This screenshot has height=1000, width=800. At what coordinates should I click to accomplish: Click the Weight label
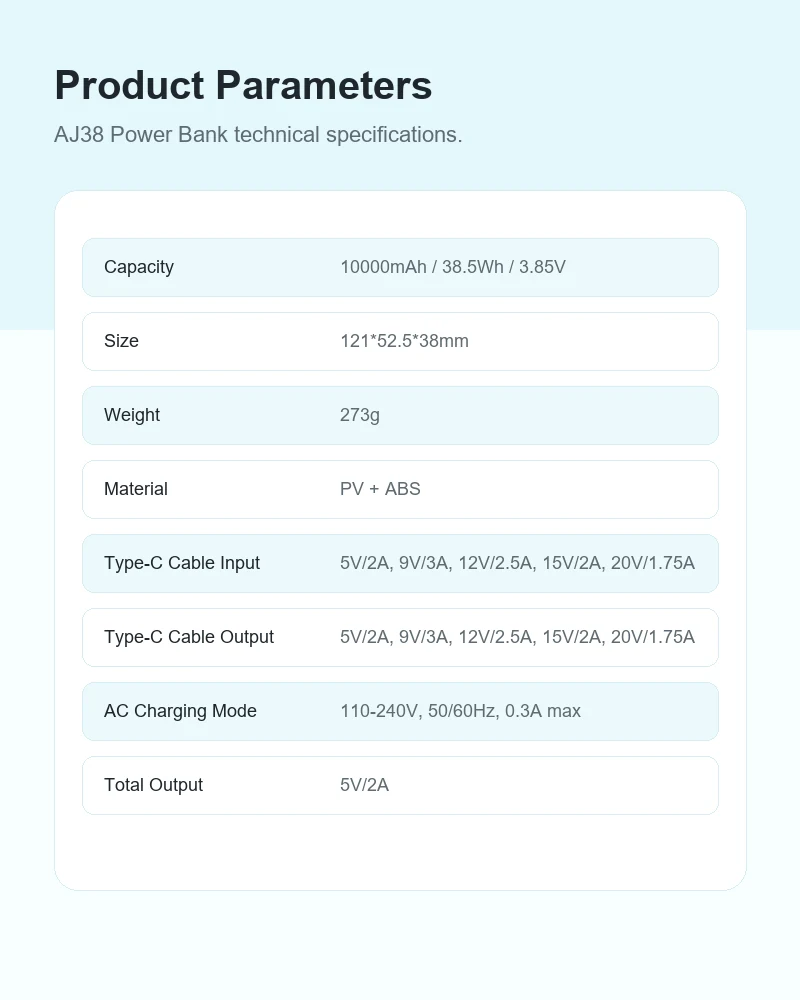click(131, 415)
